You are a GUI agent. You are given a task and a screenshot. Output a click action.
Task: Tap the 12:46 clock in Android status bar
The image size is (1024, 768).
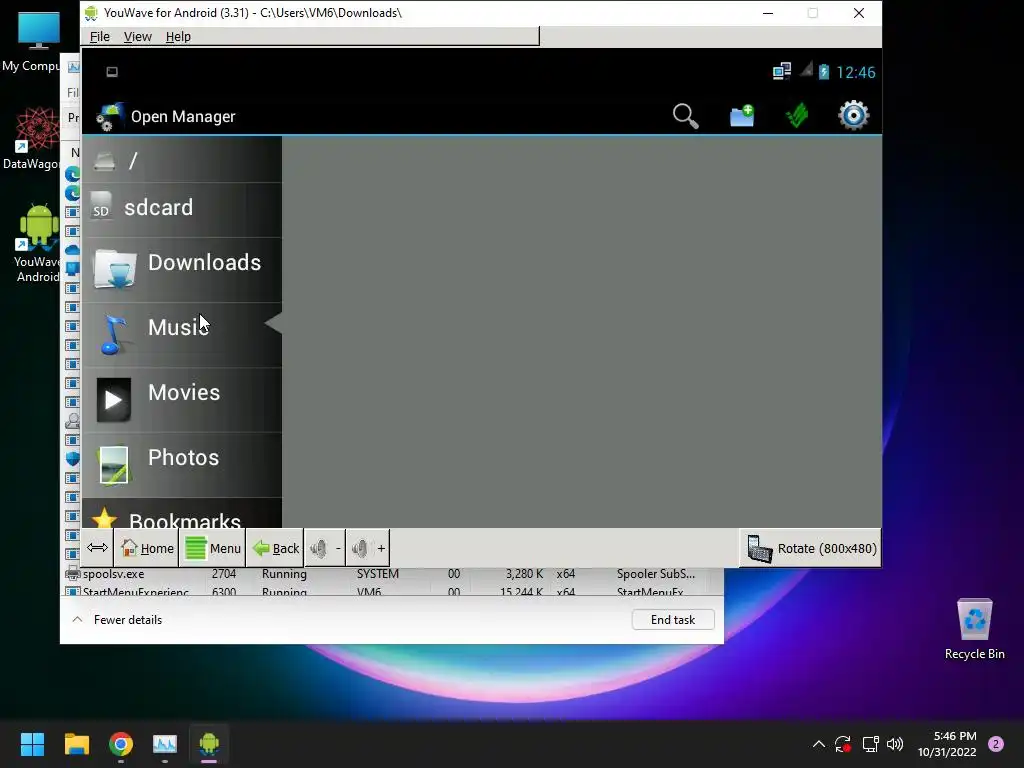point(856,72)
